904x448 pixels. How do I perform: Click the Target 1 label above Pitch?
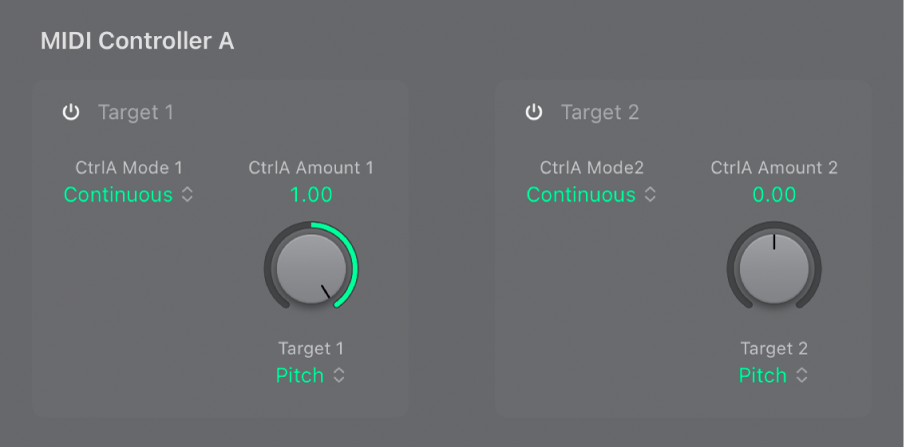coord(310,349)
